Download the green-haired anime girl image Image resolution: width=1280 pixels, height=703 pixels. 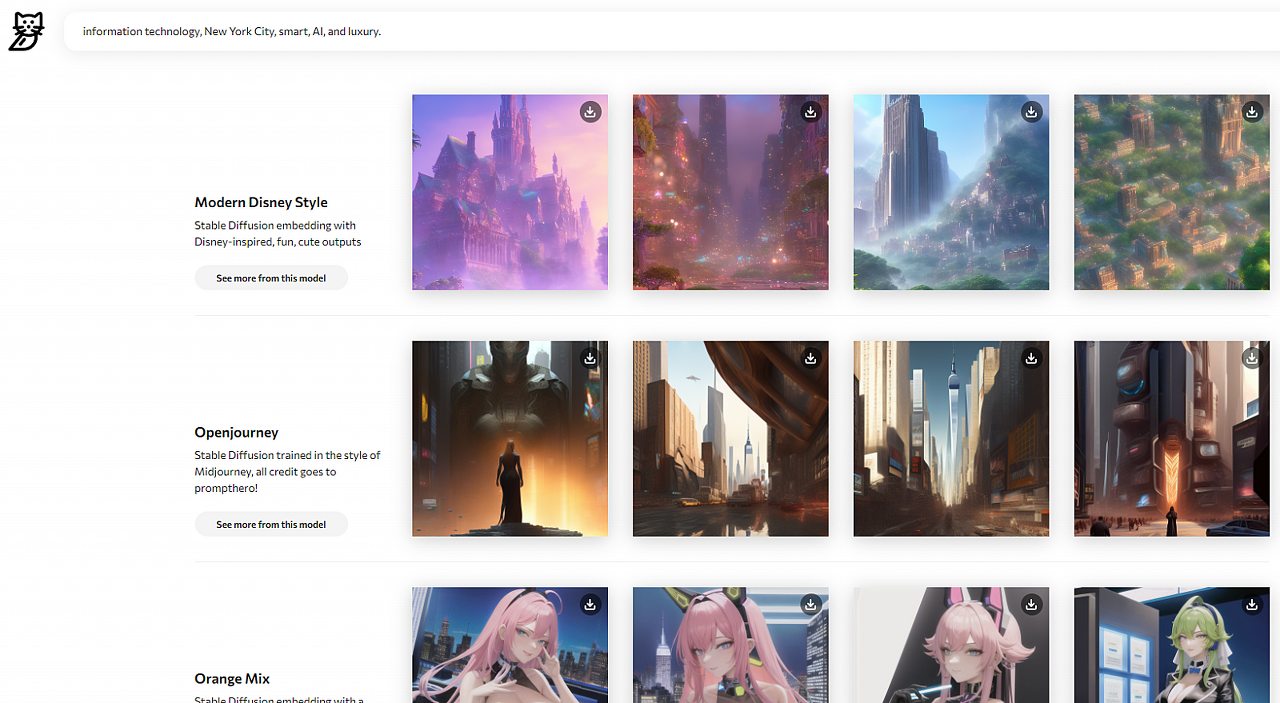click(1252, 604)
